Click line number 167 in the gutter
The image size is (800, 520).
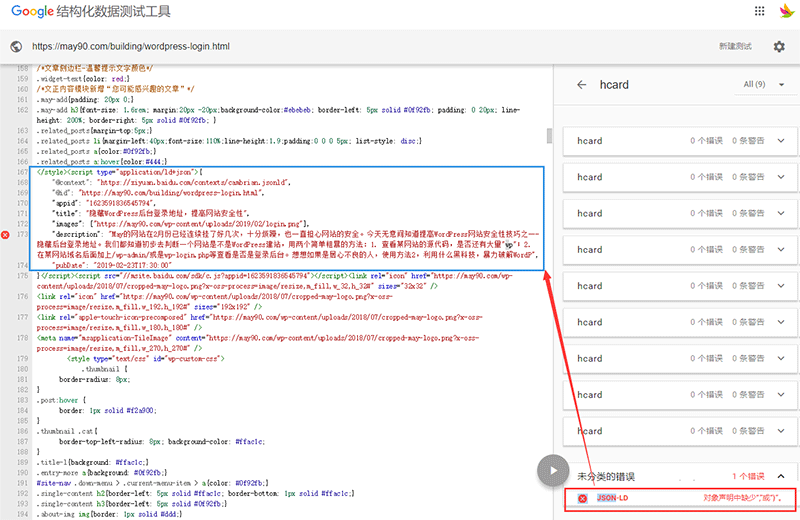22,172
